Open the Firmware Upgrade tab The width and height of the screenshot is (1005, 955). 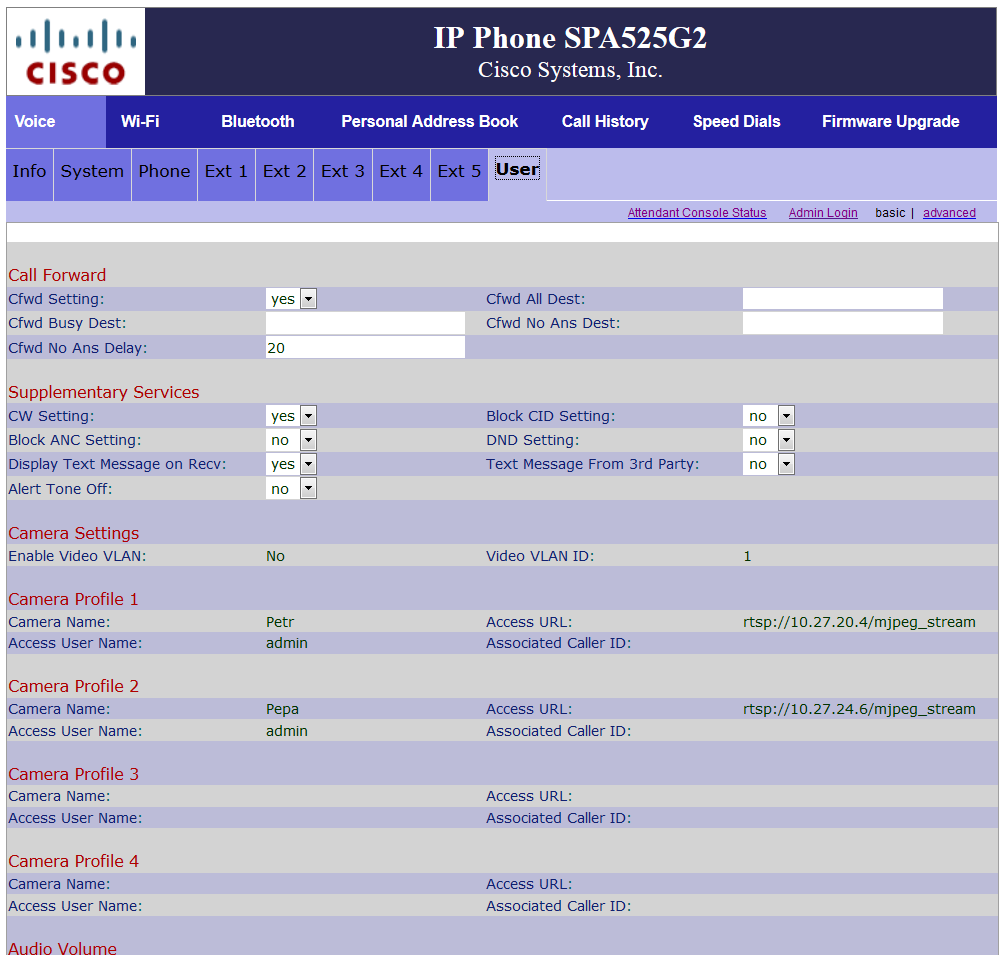890,122
